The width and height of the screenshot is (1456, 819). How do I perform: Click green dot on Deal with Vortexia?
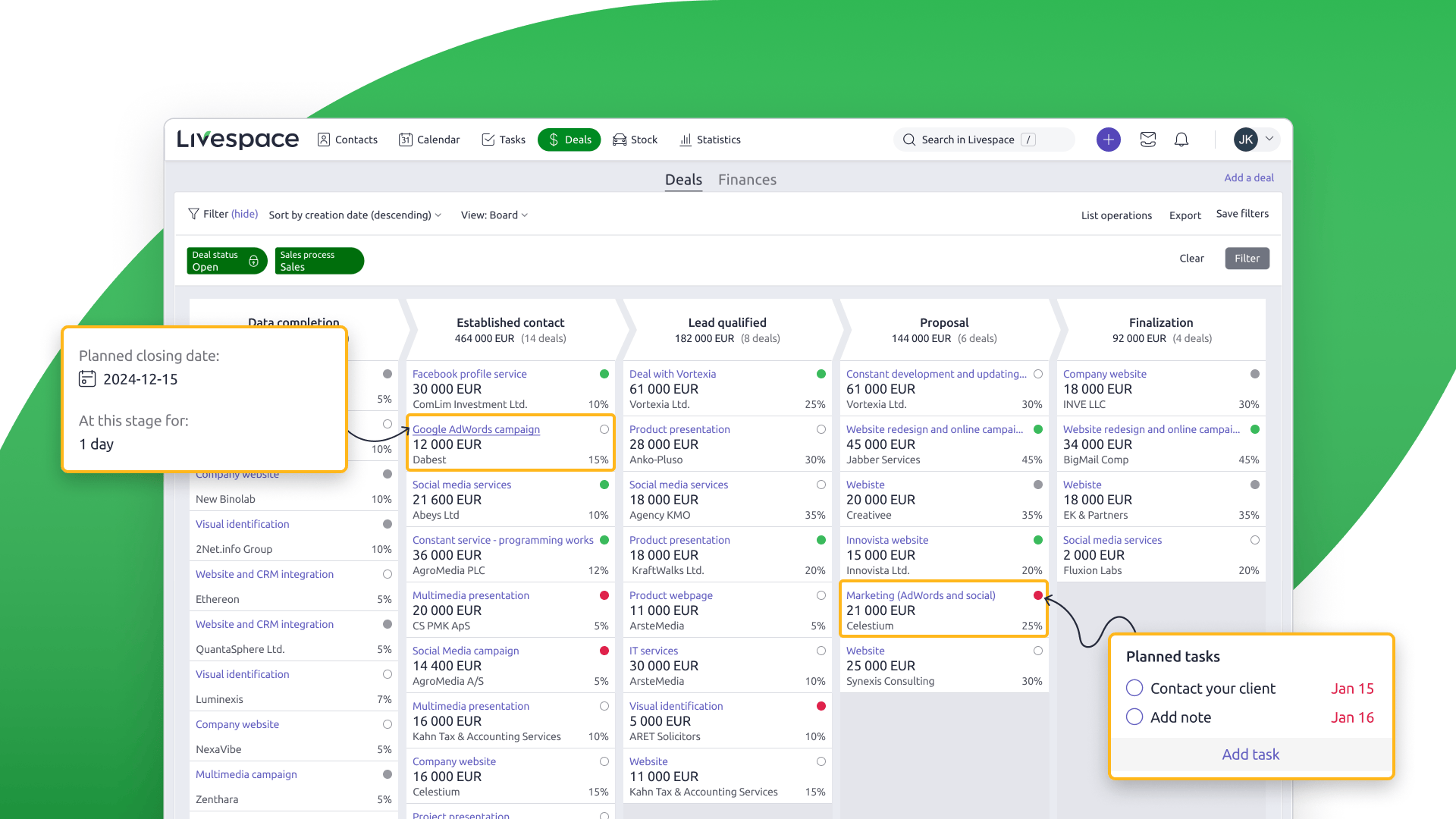coord(821,374)
